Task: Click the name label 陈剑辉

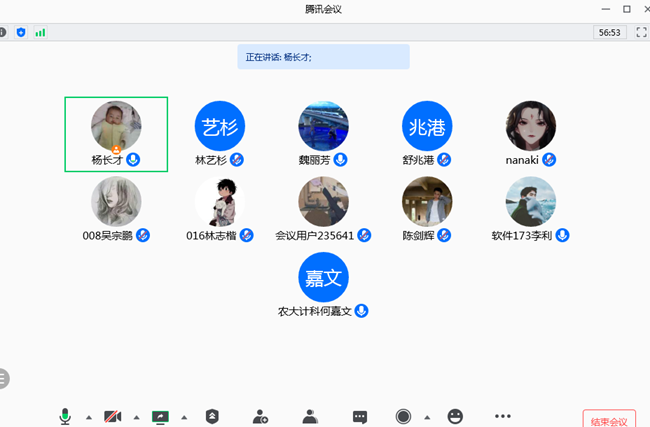Action: coord(418,235)
